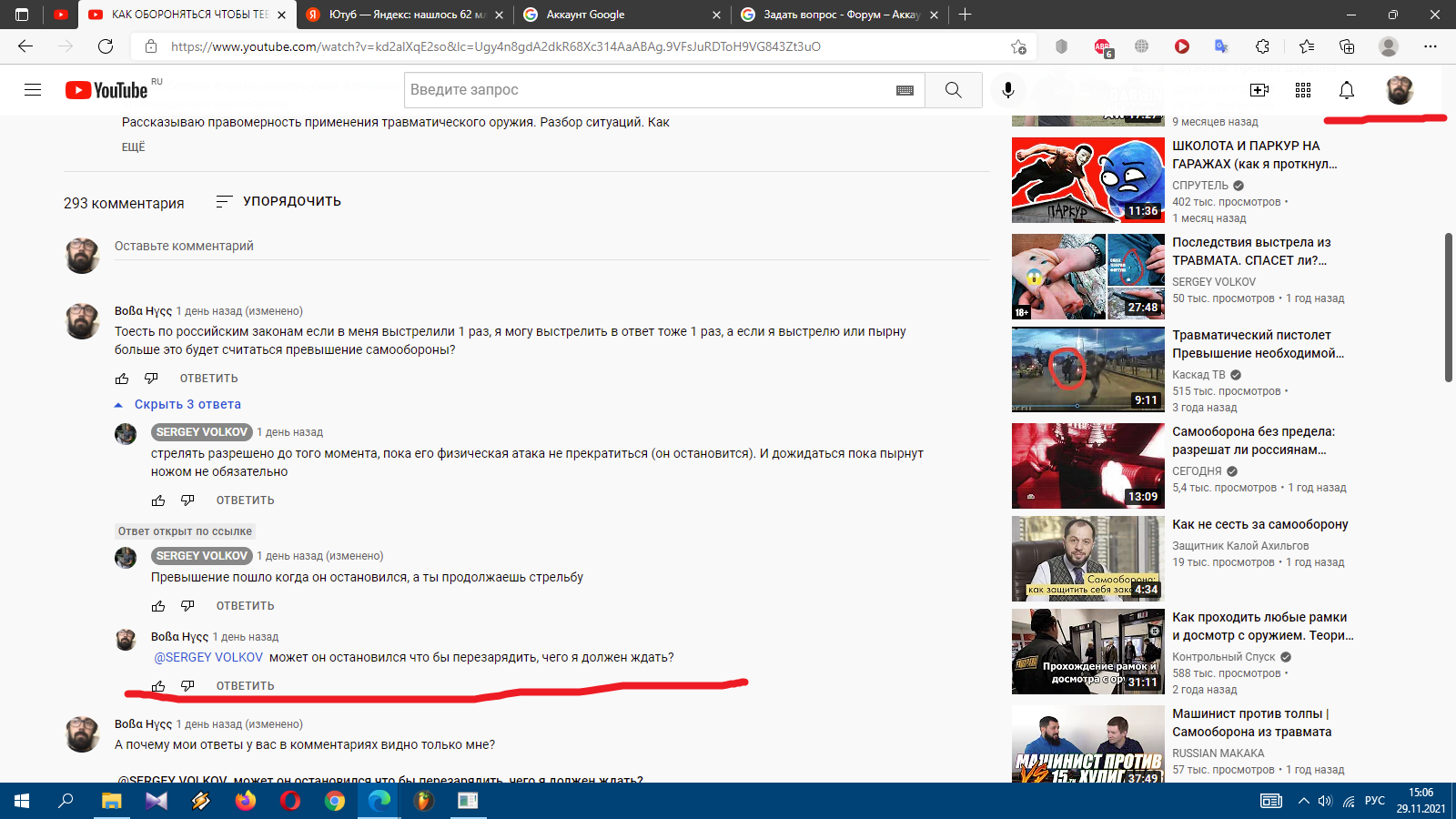Open Как проходить любые рамки thumbnail
Screen dimensions: 1456x819
pos(1088,652)
